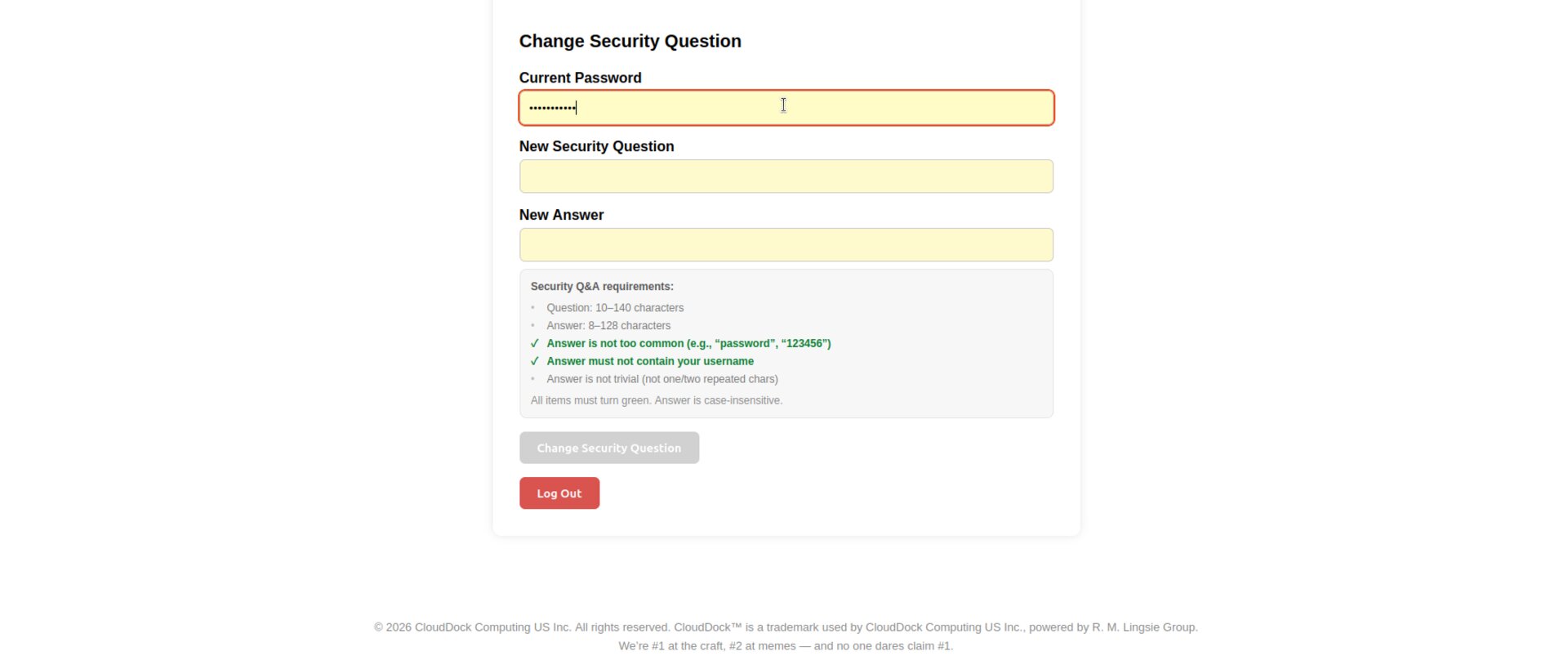Click the "Current Password" label
Screen dimensions: 1568x656
[x=580, y=78]
